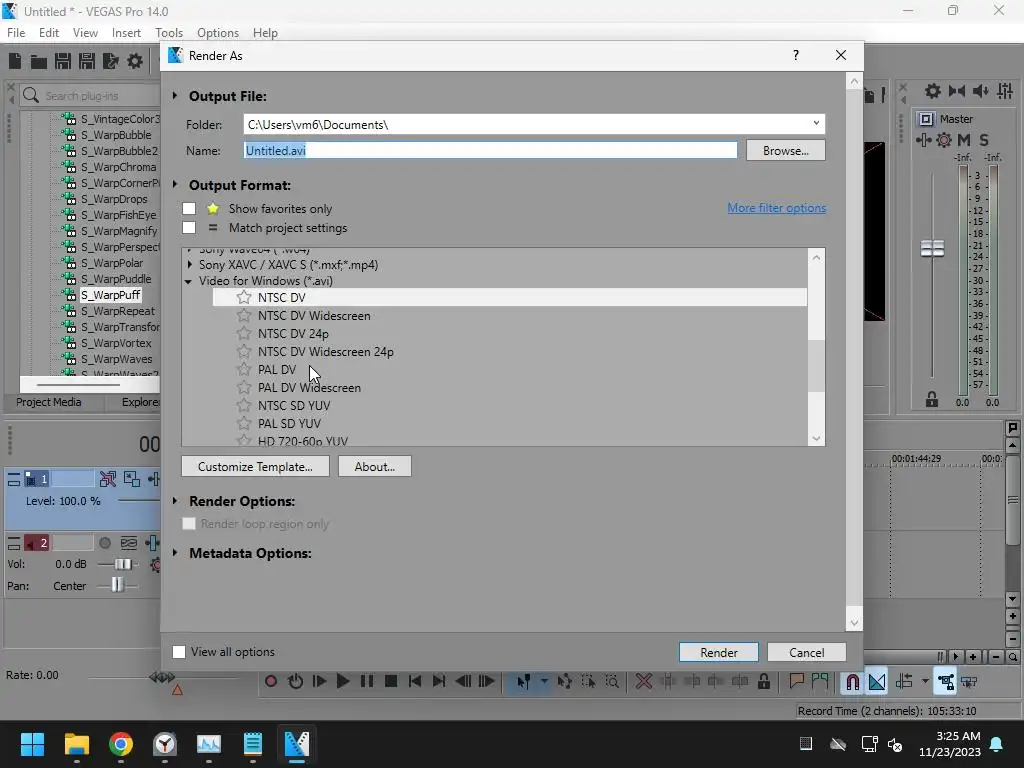Open the Insert menu

[126, 33]
